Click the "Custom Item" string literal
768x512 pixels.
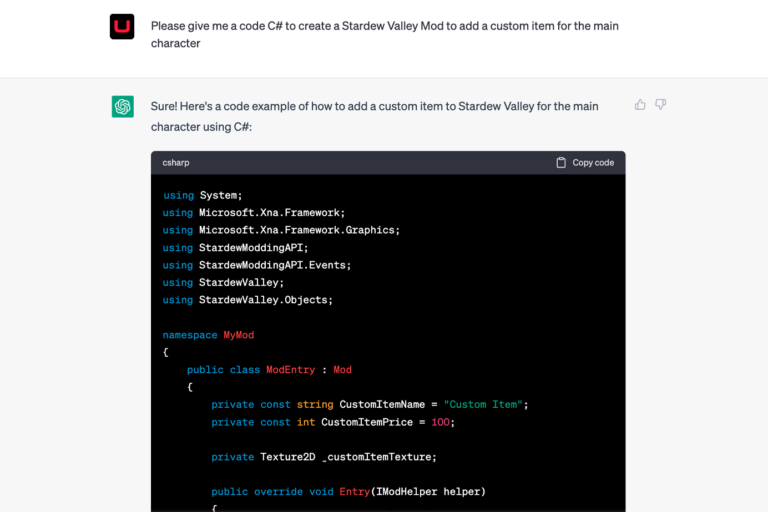point(483,405)
